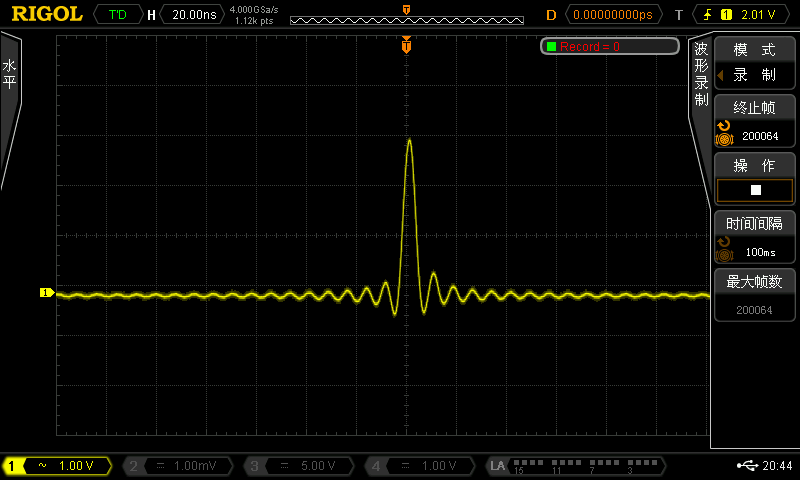Click the orange D delay label
The image size is (800, 480).
(551, 15)
